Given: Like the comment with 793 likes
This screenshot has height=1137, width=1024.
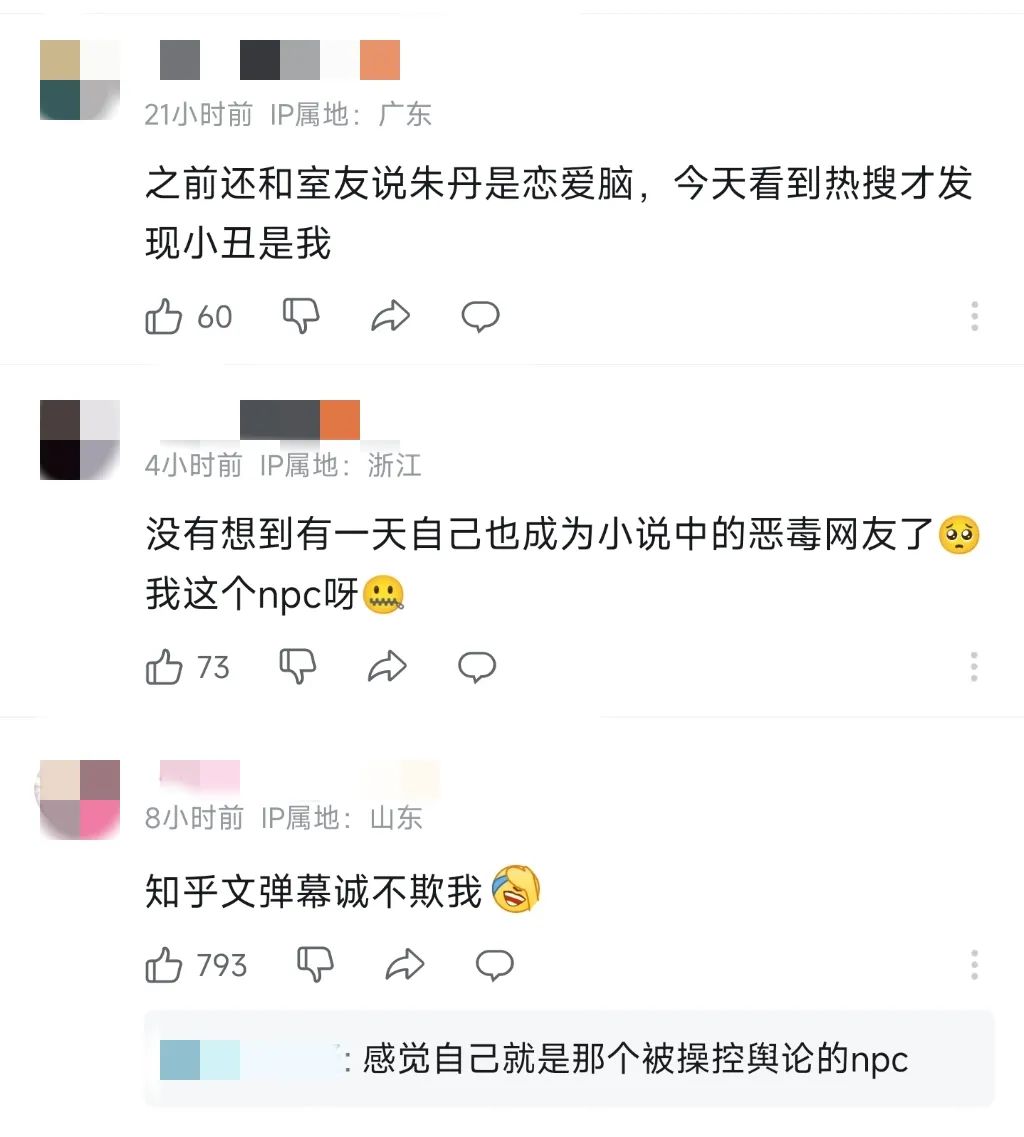Looking at the screenshot, I should (163, 965).
